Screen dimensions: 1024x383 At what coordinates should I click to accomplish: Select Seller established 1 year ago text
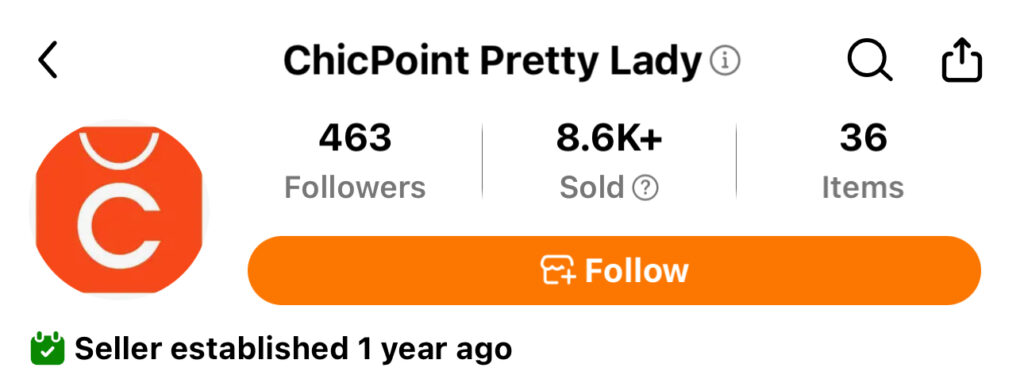pyautogui.click(x=293, y=349)
